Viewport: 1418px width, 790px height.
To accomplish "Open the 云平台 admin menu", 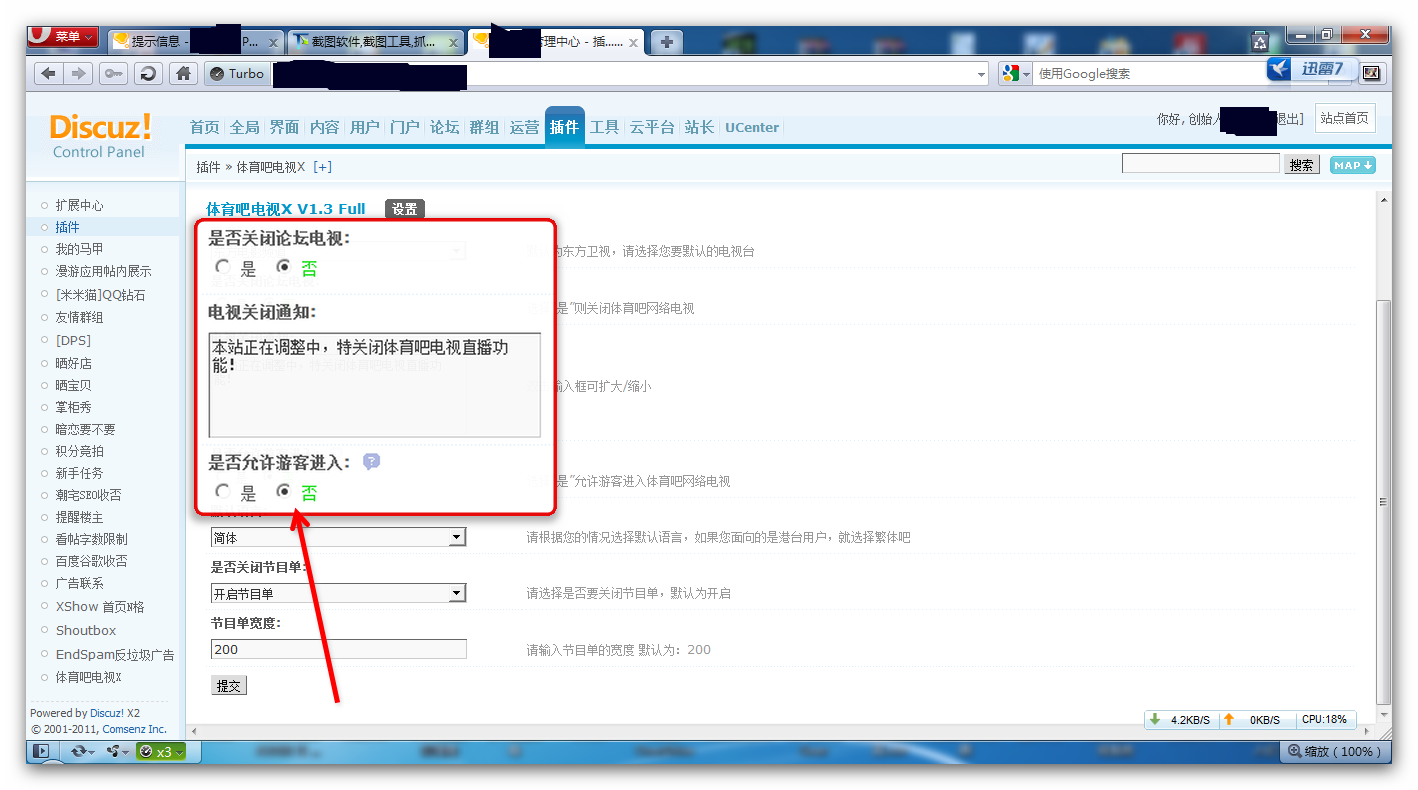I will 652,127.
